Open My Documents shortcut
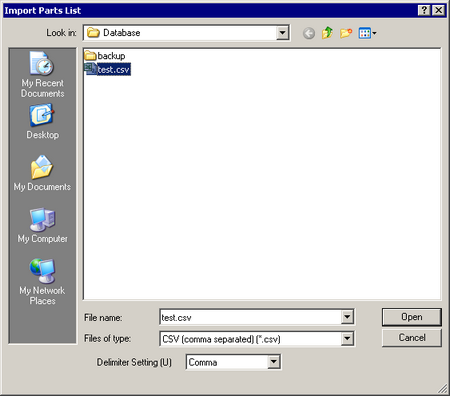Image resolution: width=450 pixels, height=396 pixels. 42,173
